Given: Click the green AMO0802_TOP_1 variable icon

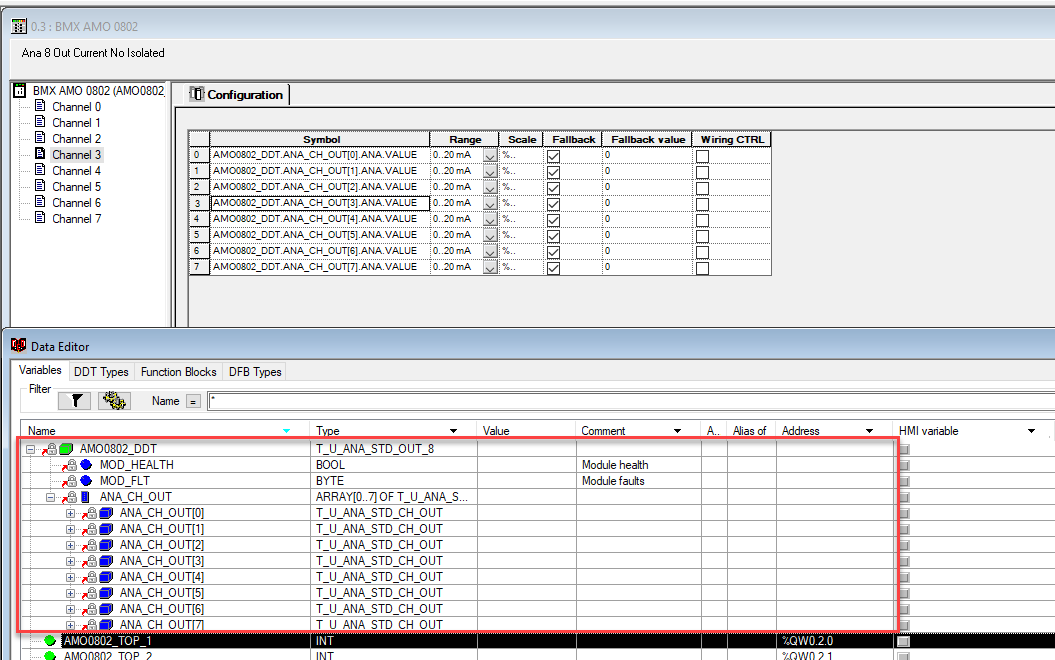Looking at the screenshot, I should point(50,640).
